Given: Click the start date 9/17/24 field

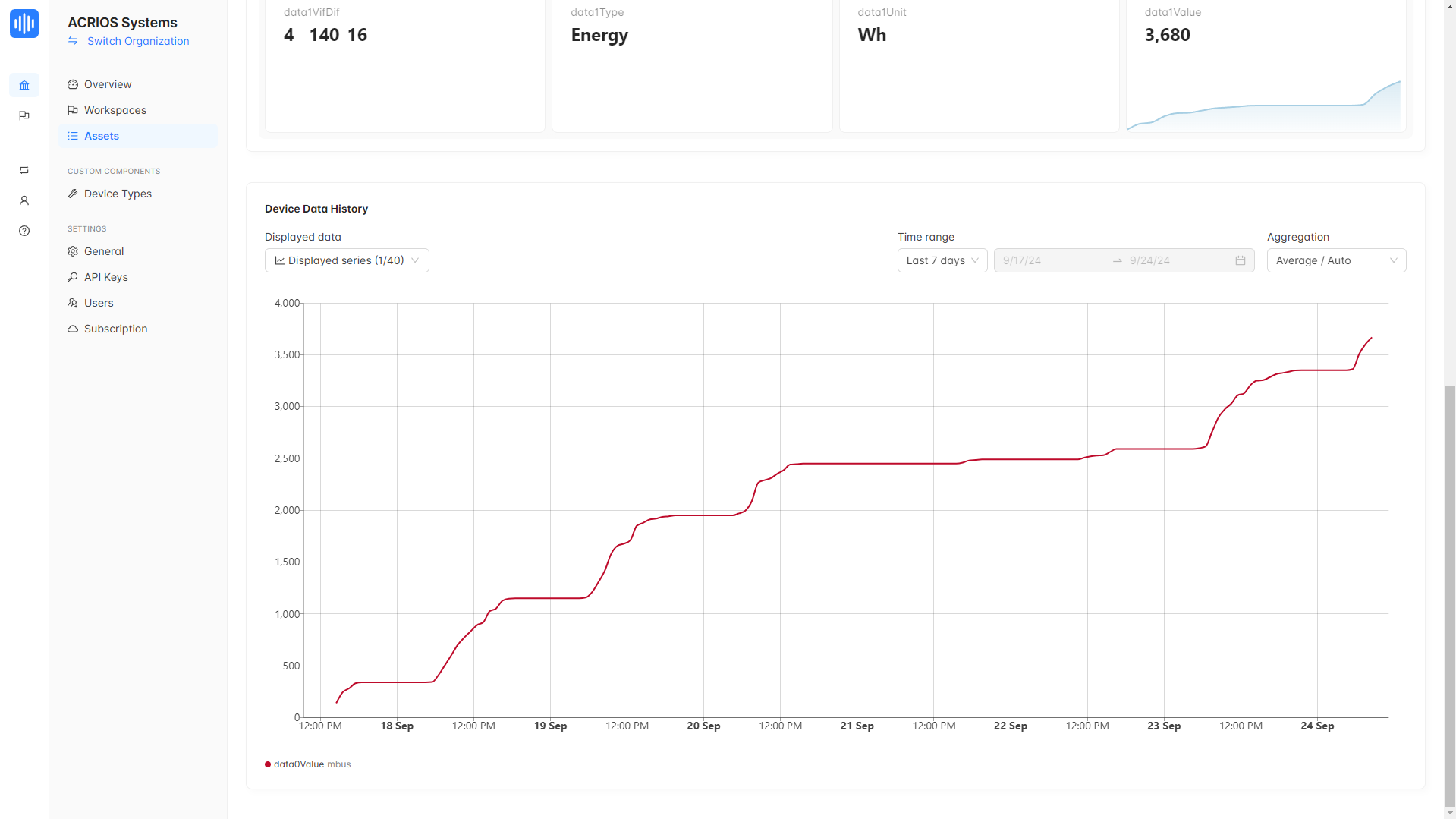Looking at the screenshot, I should 1052,260.
